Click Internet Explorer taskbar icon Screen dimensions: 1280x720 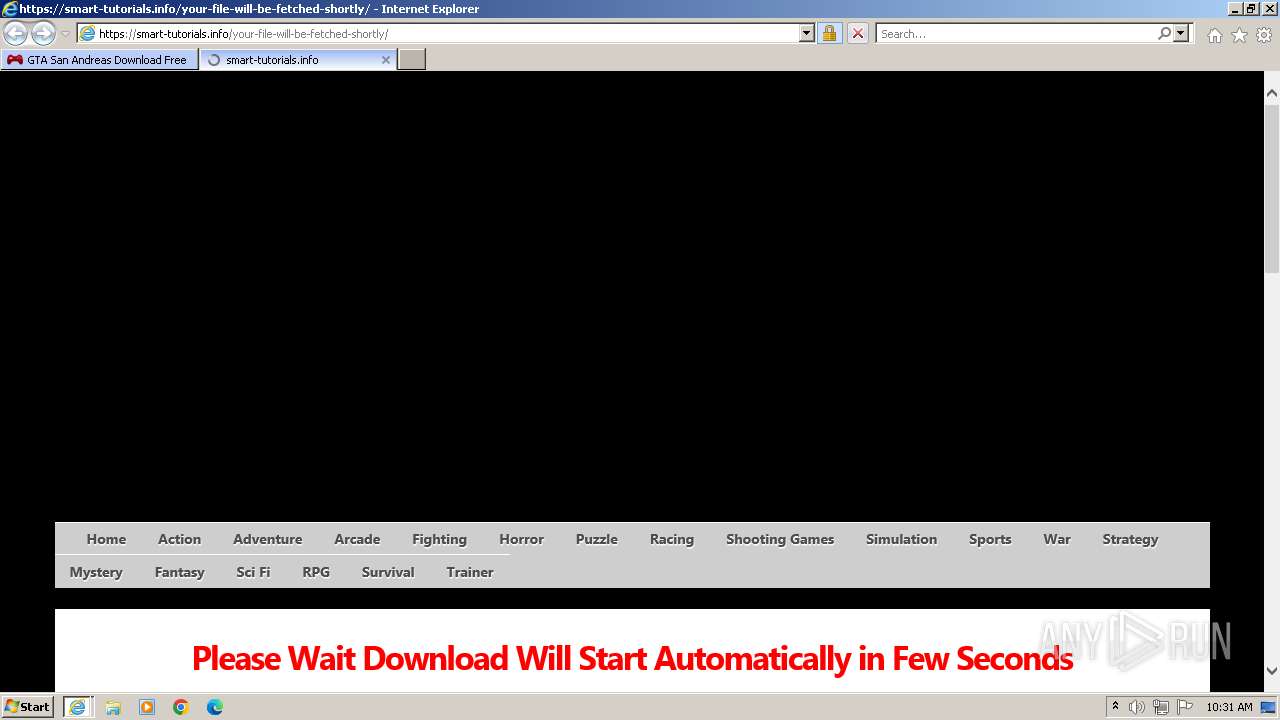pyautogui.click(x=77, y=707)
